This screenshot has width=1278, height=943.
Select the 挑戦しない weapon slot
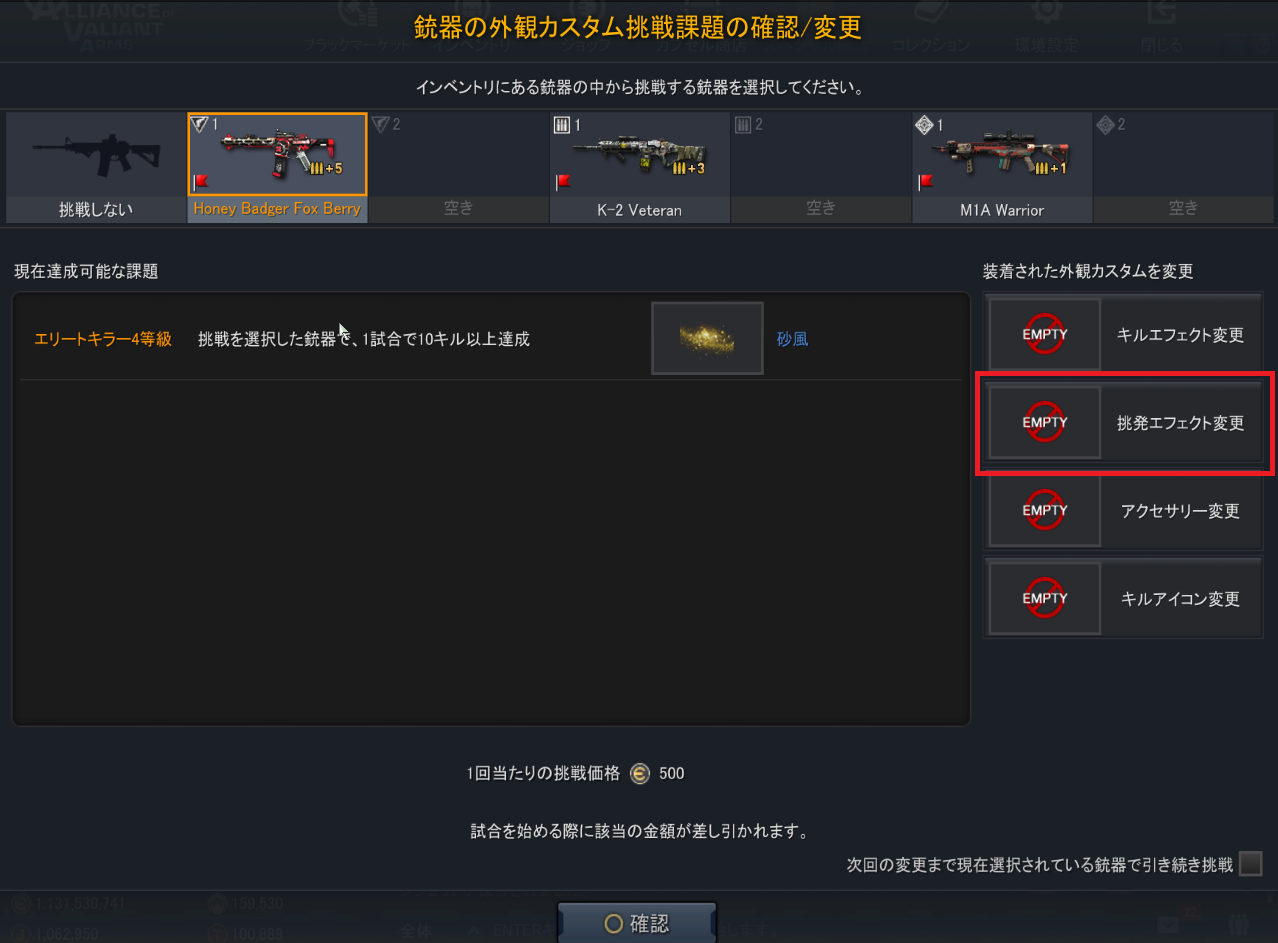95,167
